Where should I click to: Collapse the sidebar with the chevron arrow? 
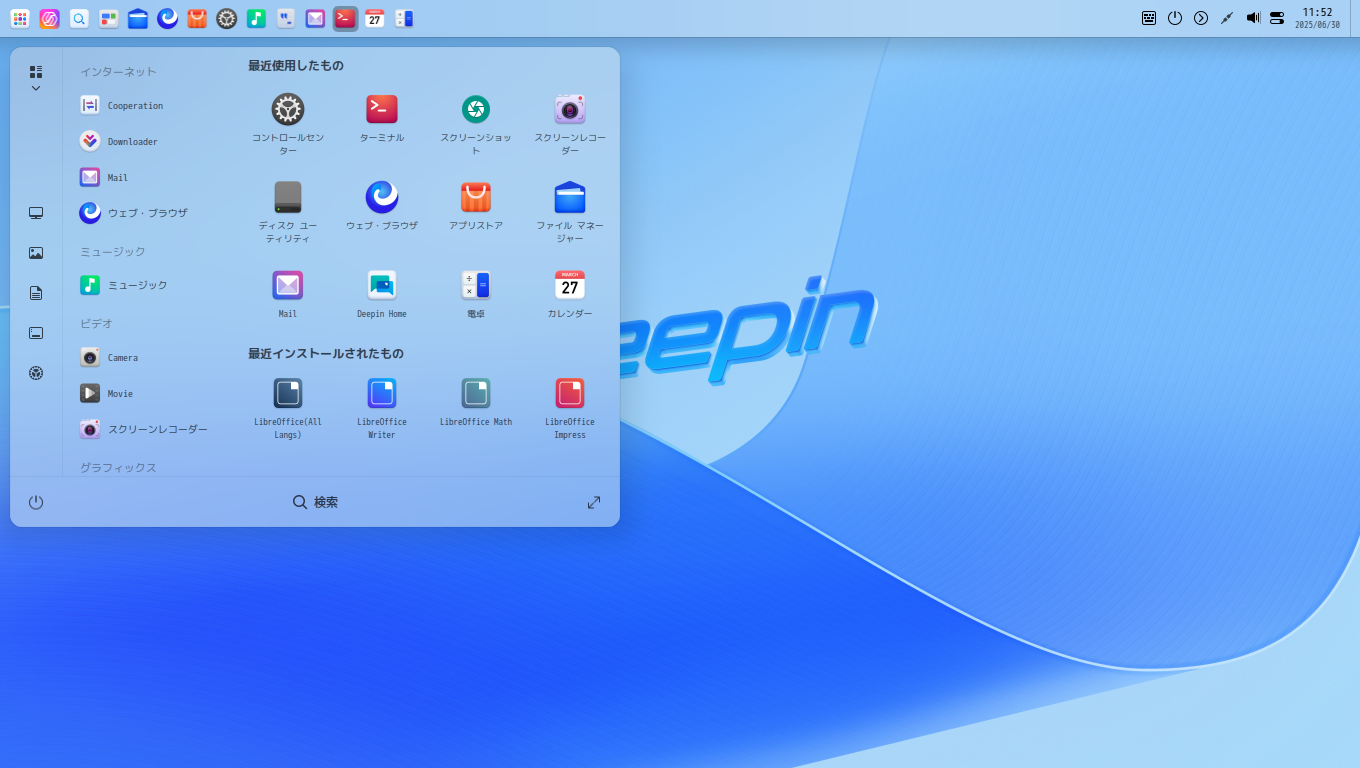35,88
